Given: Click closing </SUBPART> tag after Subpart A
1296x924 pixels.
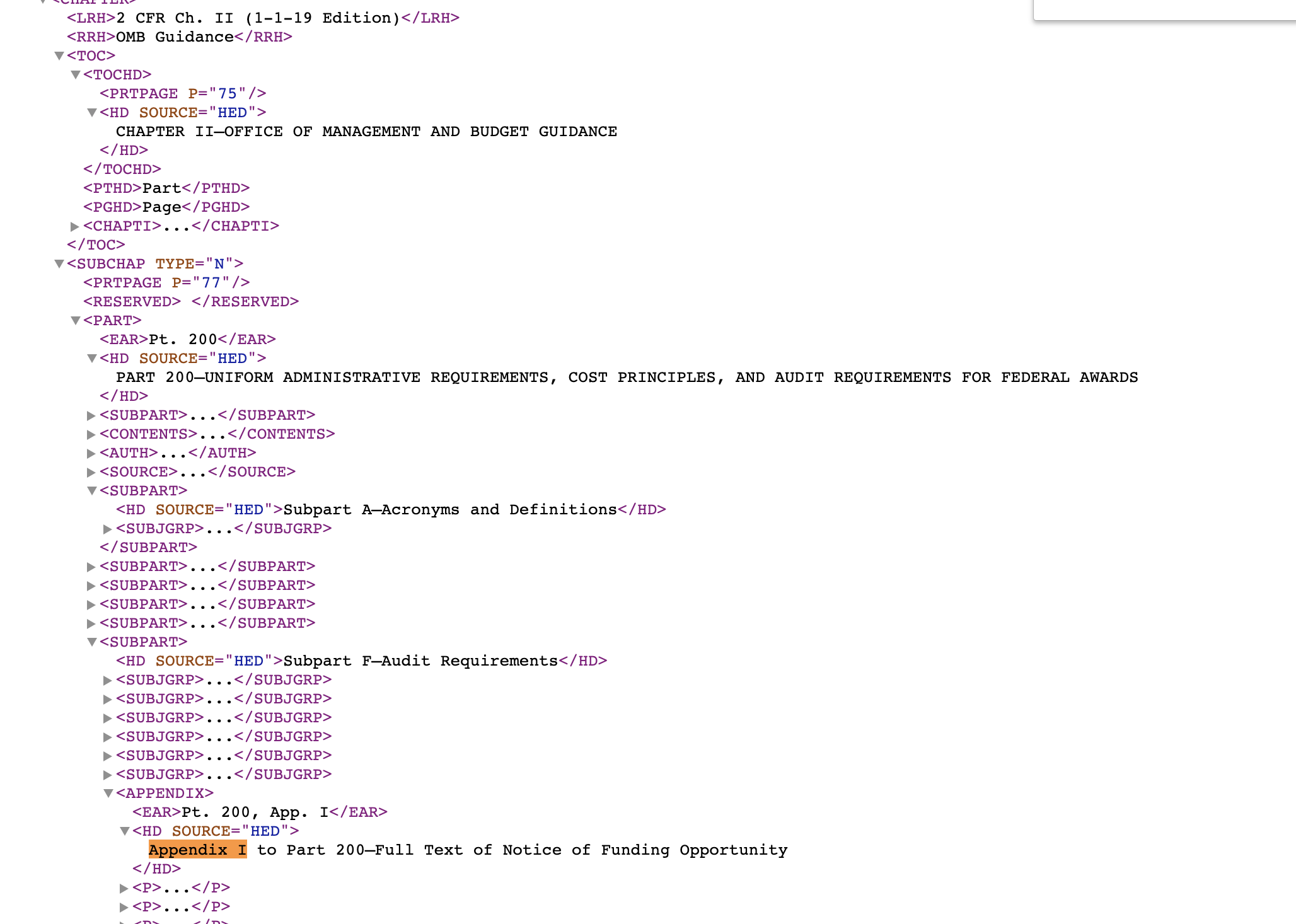Looking at the screenshot, I should click(x=148, y=547).
